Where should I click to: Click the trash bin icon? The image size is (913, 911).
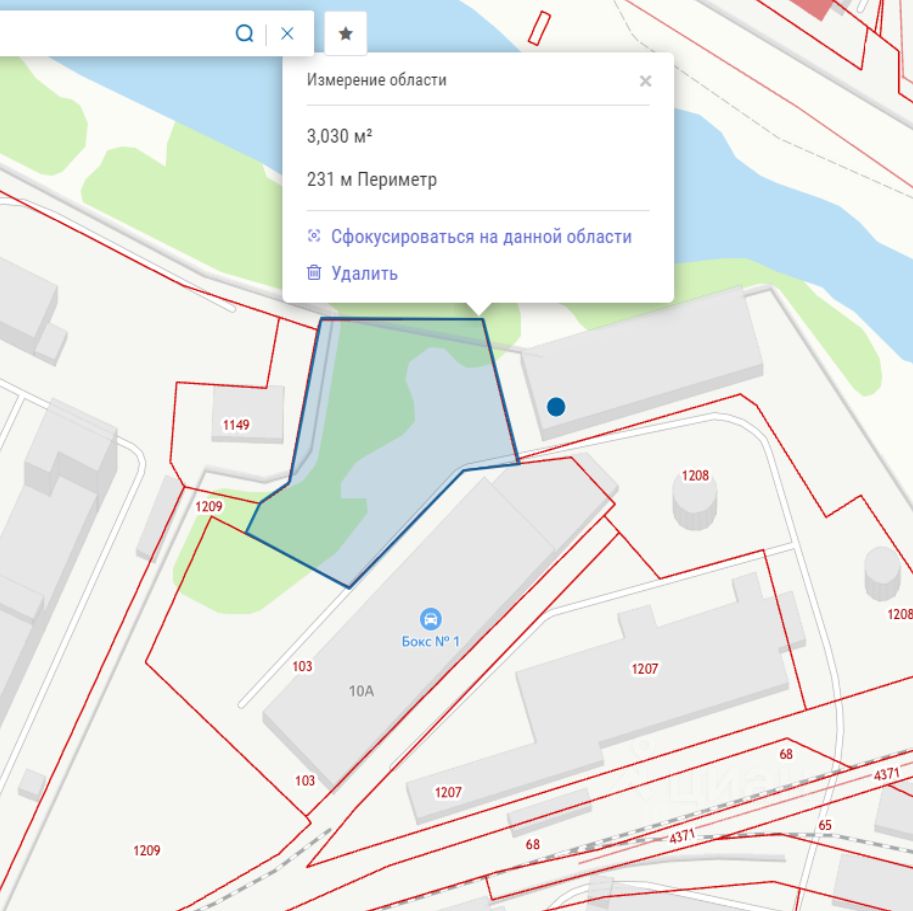[314, 272]
